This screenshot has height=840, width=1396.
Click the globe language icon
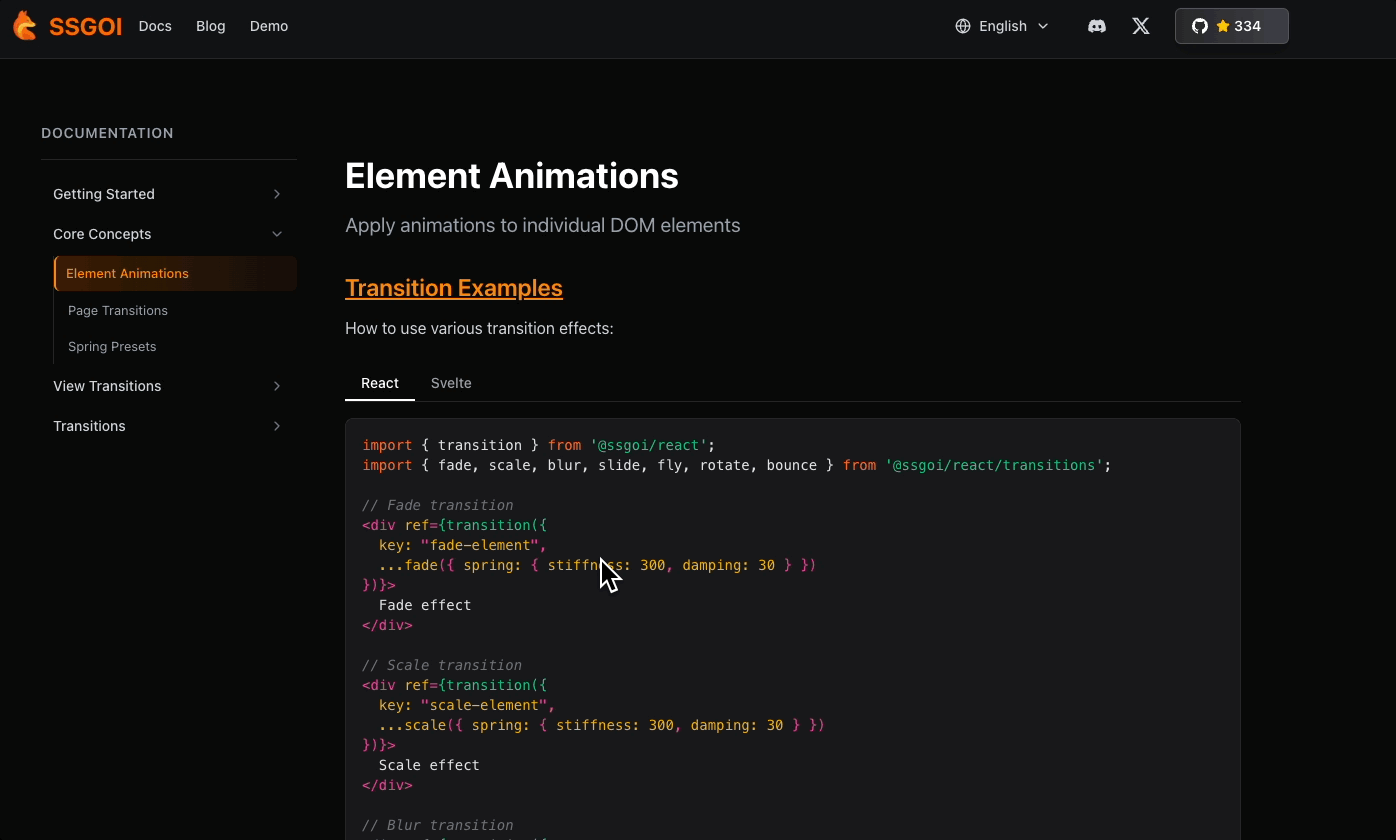pos(963,26)
